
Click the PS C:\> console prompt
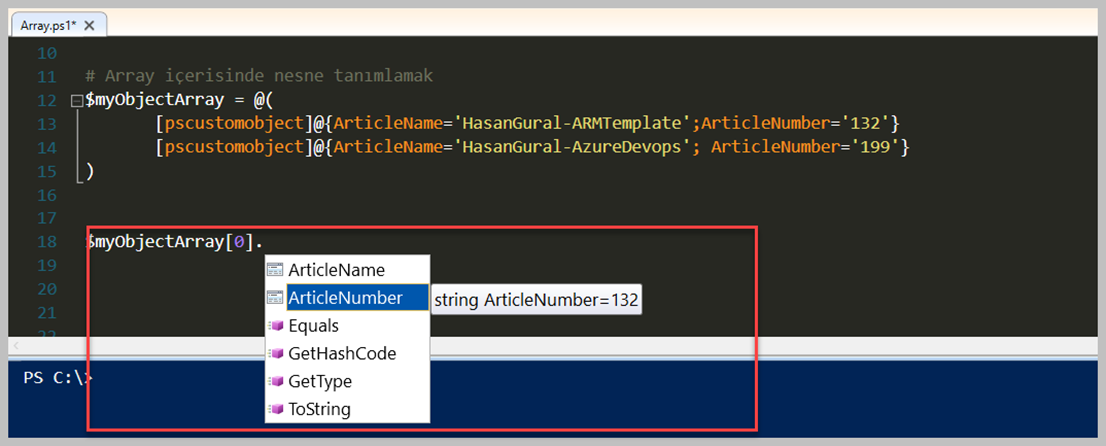tap(58, 378)
